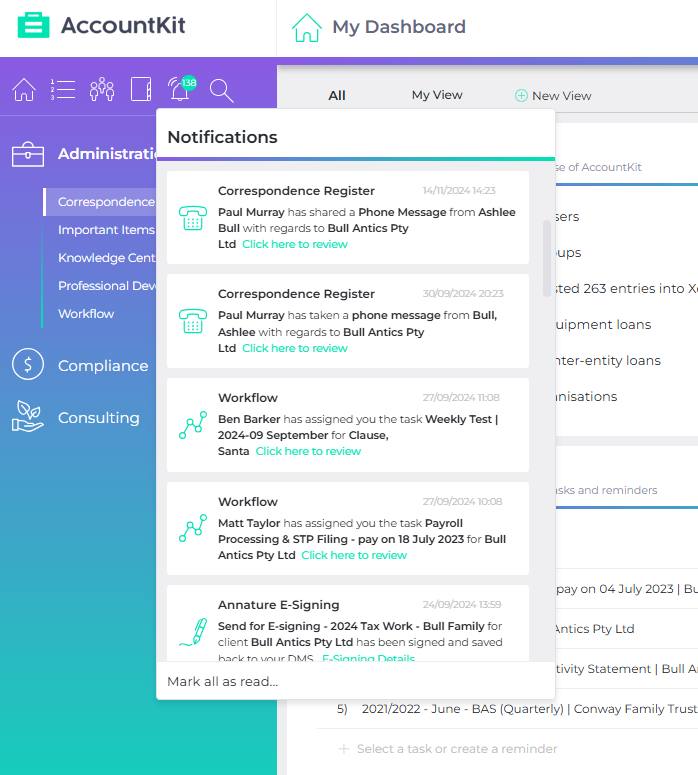Click the 'of AccountKit' panel heading
Viewport: 698px width, 775px height.
pyautogui.click(x=598, y=167)
